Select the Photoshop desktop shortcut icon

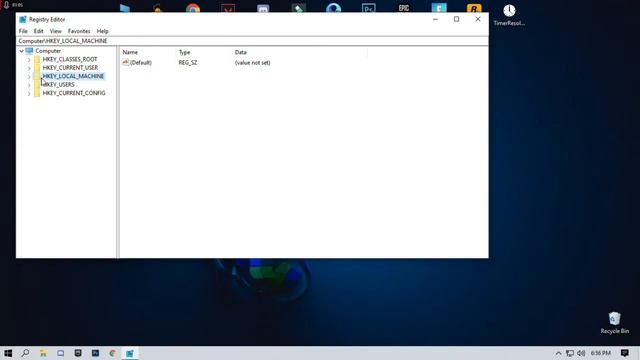(369, 8)
